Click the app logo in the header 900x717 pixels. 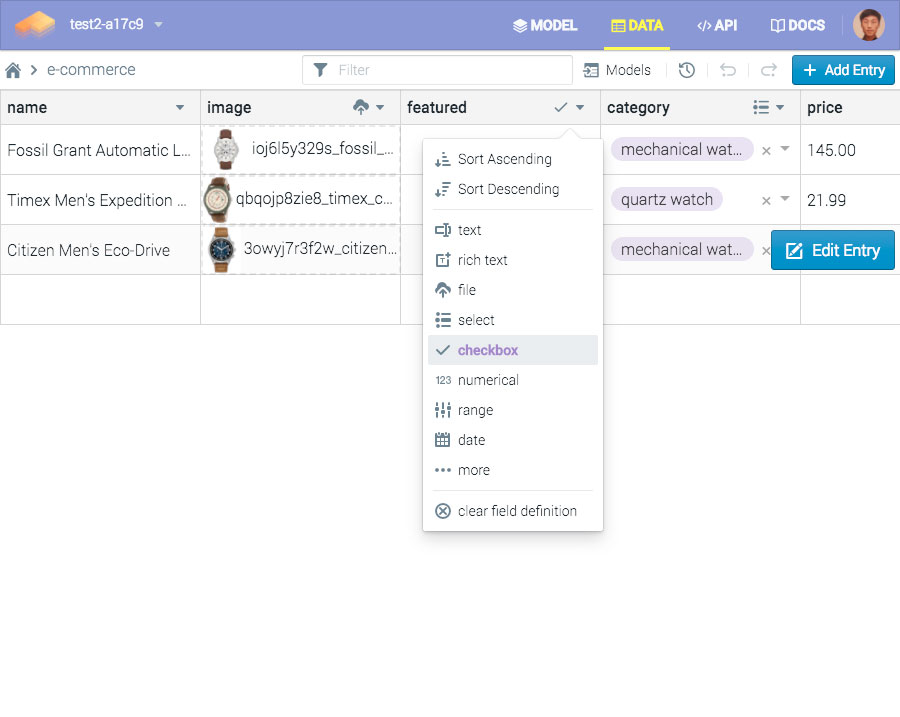pos(35,25)
